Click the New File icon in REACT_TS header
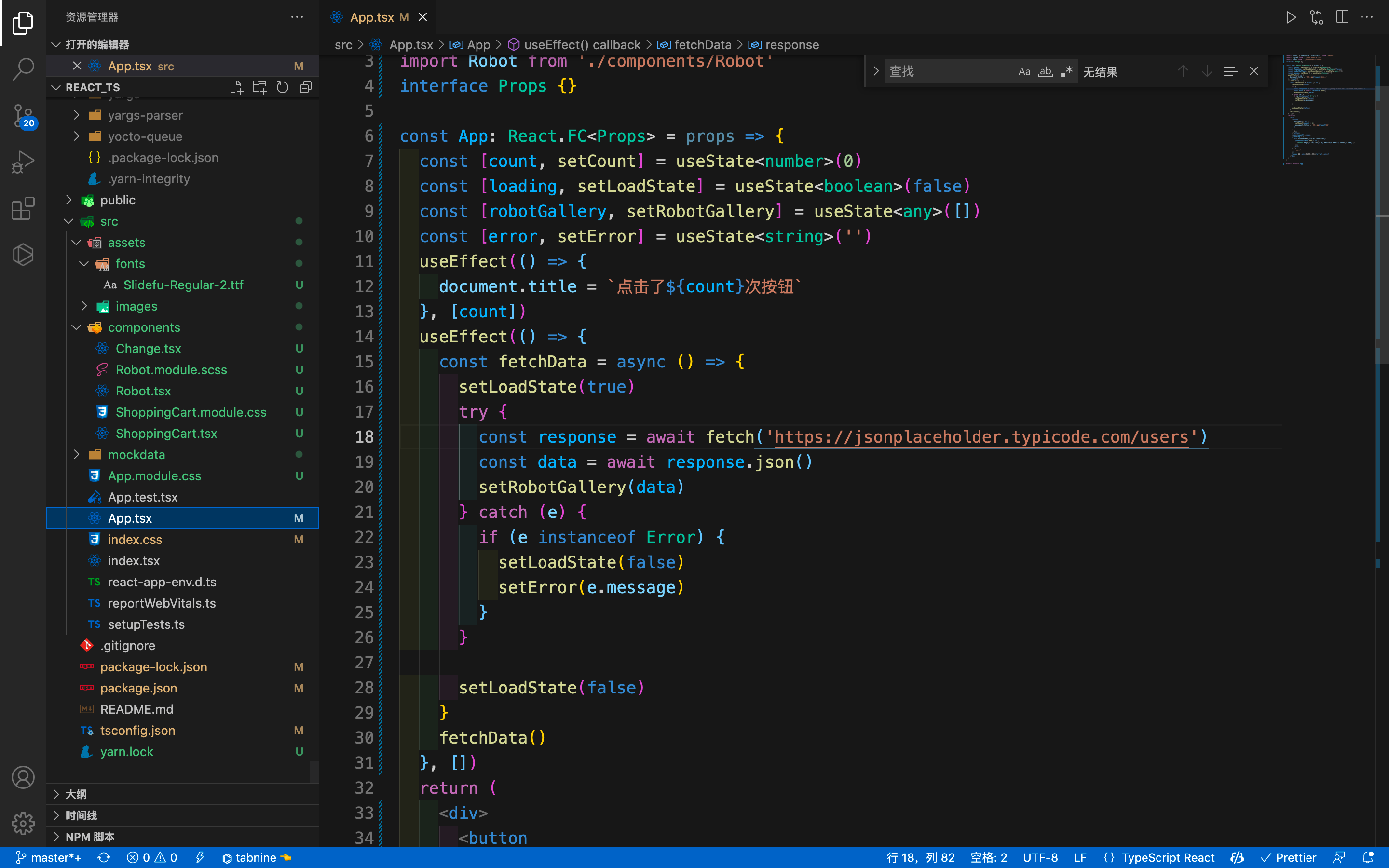Image resolution: width=1389 pixels, height=868 pixels. click(236, 87)
